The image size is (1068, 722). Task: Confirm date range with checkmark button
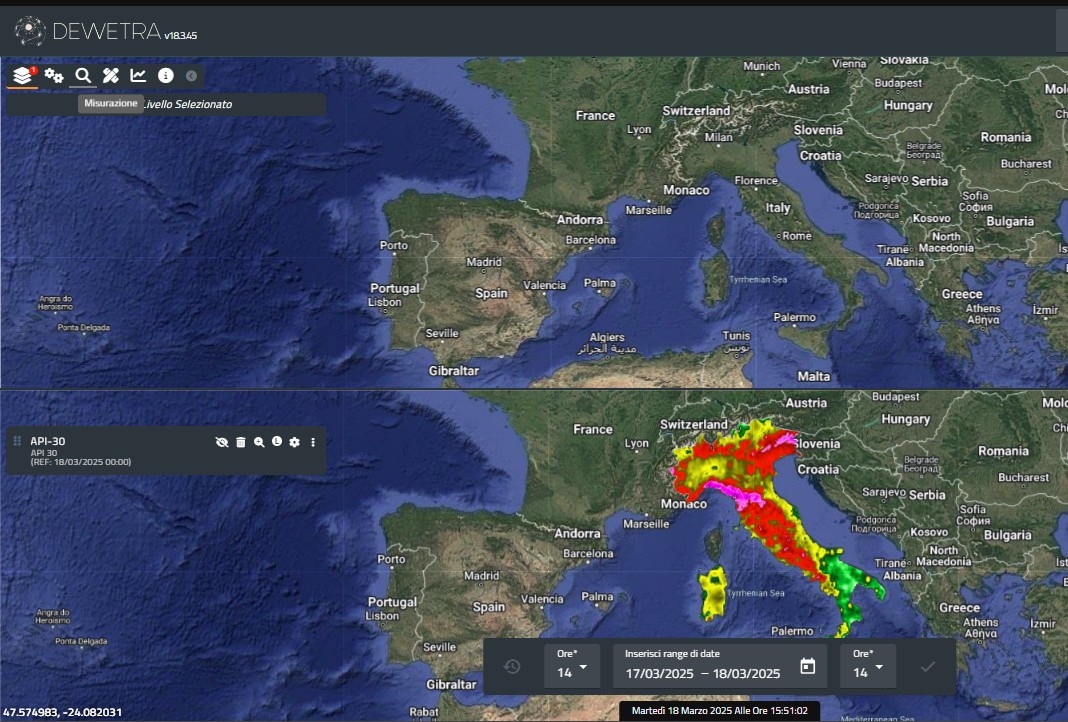pyautogui.click(x=927, y=666)
